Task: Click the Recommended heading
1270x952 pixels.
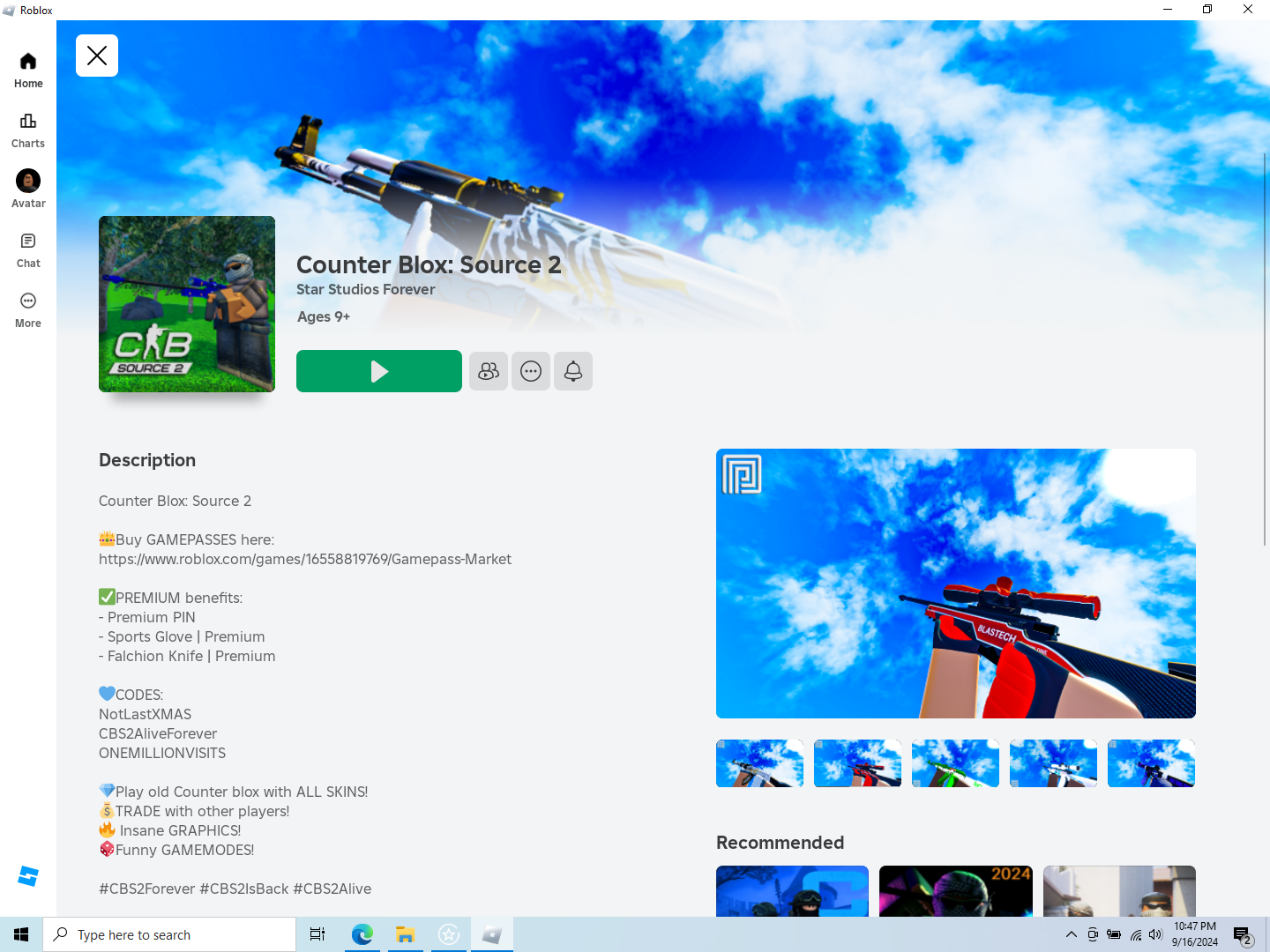Action: (x=780, y=843)
